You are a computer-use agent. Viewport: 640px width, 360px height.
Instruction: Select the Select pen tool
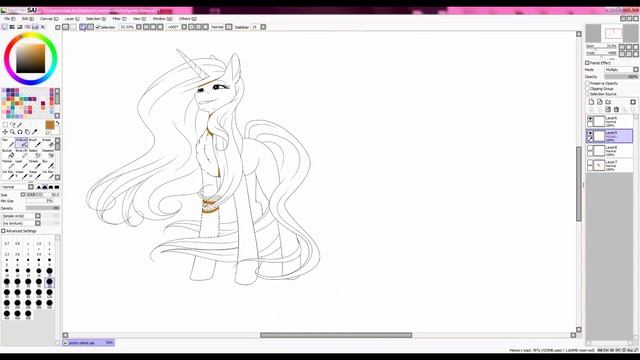[x=35, y=153]
